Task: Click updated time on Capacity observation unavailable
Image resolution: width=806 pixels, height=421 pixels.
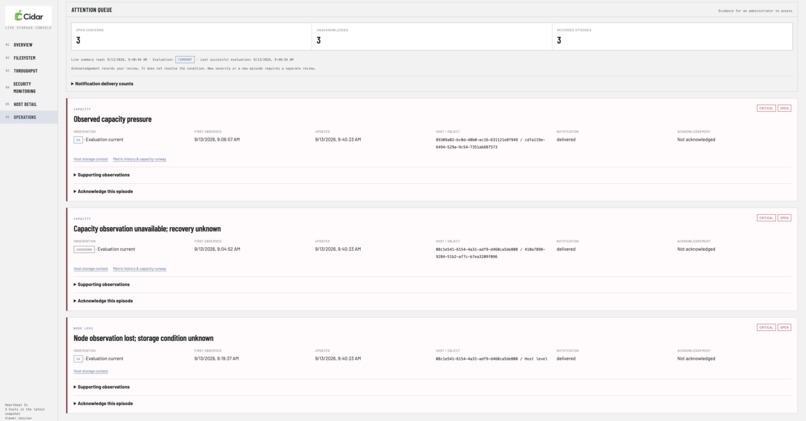Action: point(338,249)
